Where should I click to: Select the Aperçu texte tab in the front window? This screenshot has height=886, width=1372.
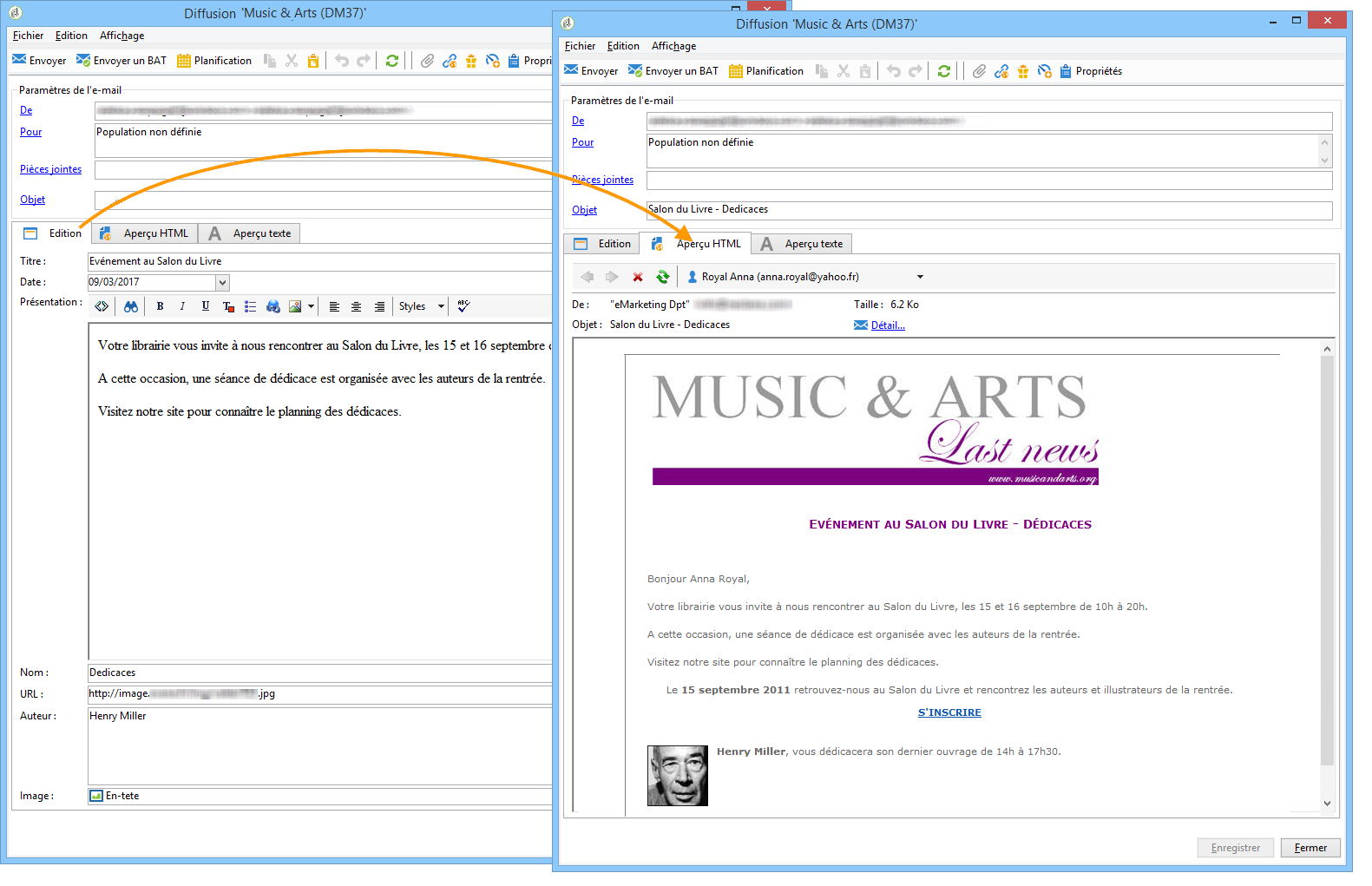click(x=802, y=244)
